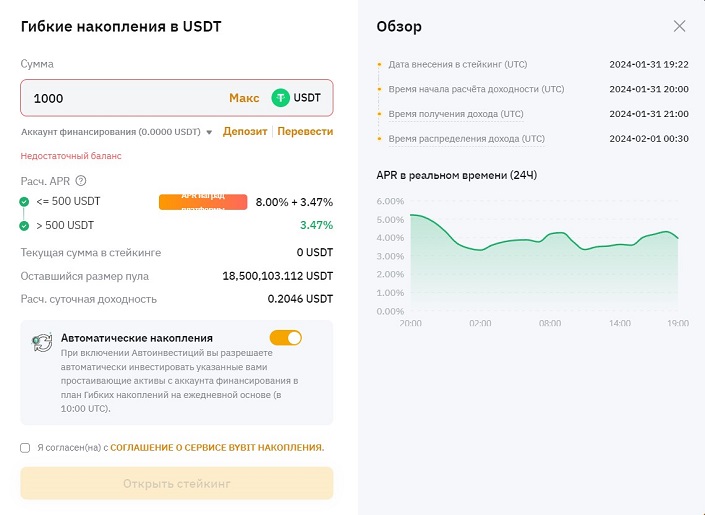Click the 2024-02-01 00:30 timestamp
Viewport: 705px width, 515px height.
[x=649, y=139]
